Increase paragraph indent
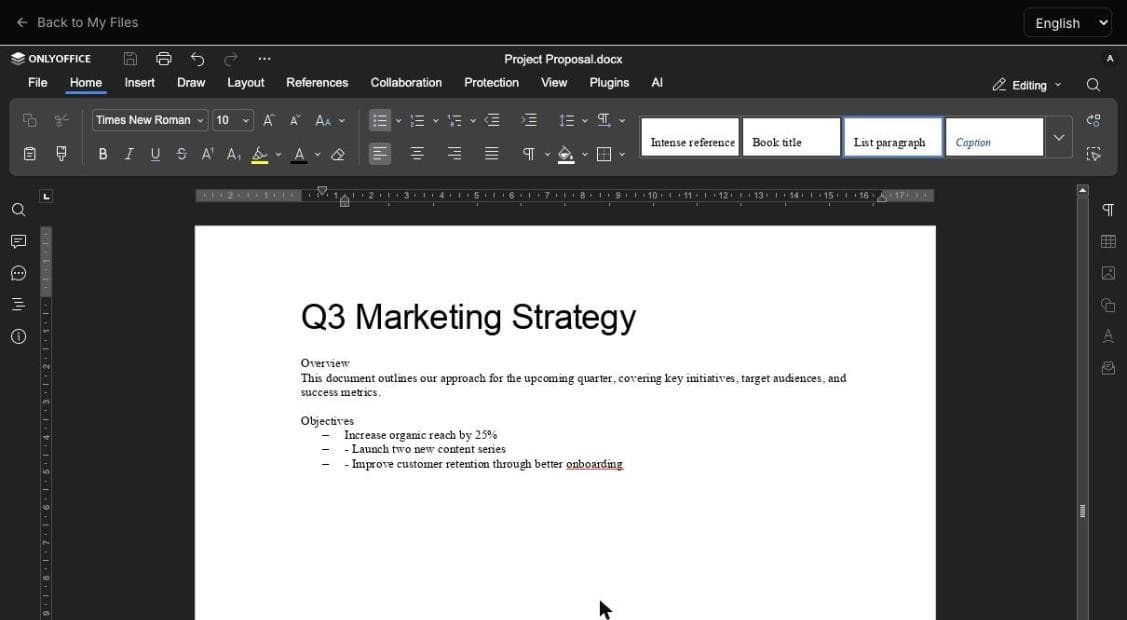 (x=529, y=120)
